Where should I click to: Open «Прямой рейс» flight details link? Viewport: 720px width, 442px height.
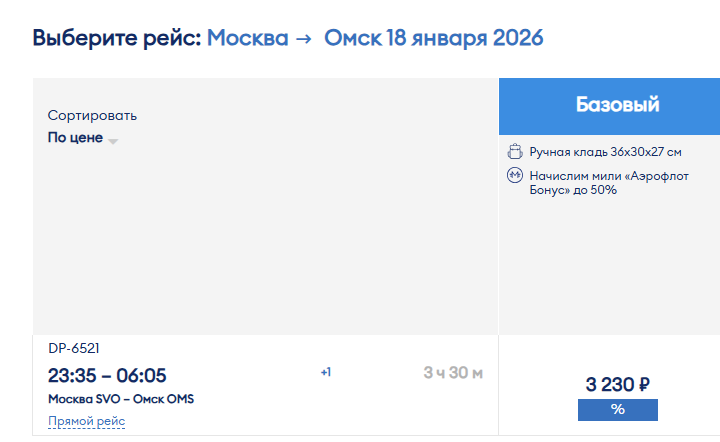click(x=86, y=421)
